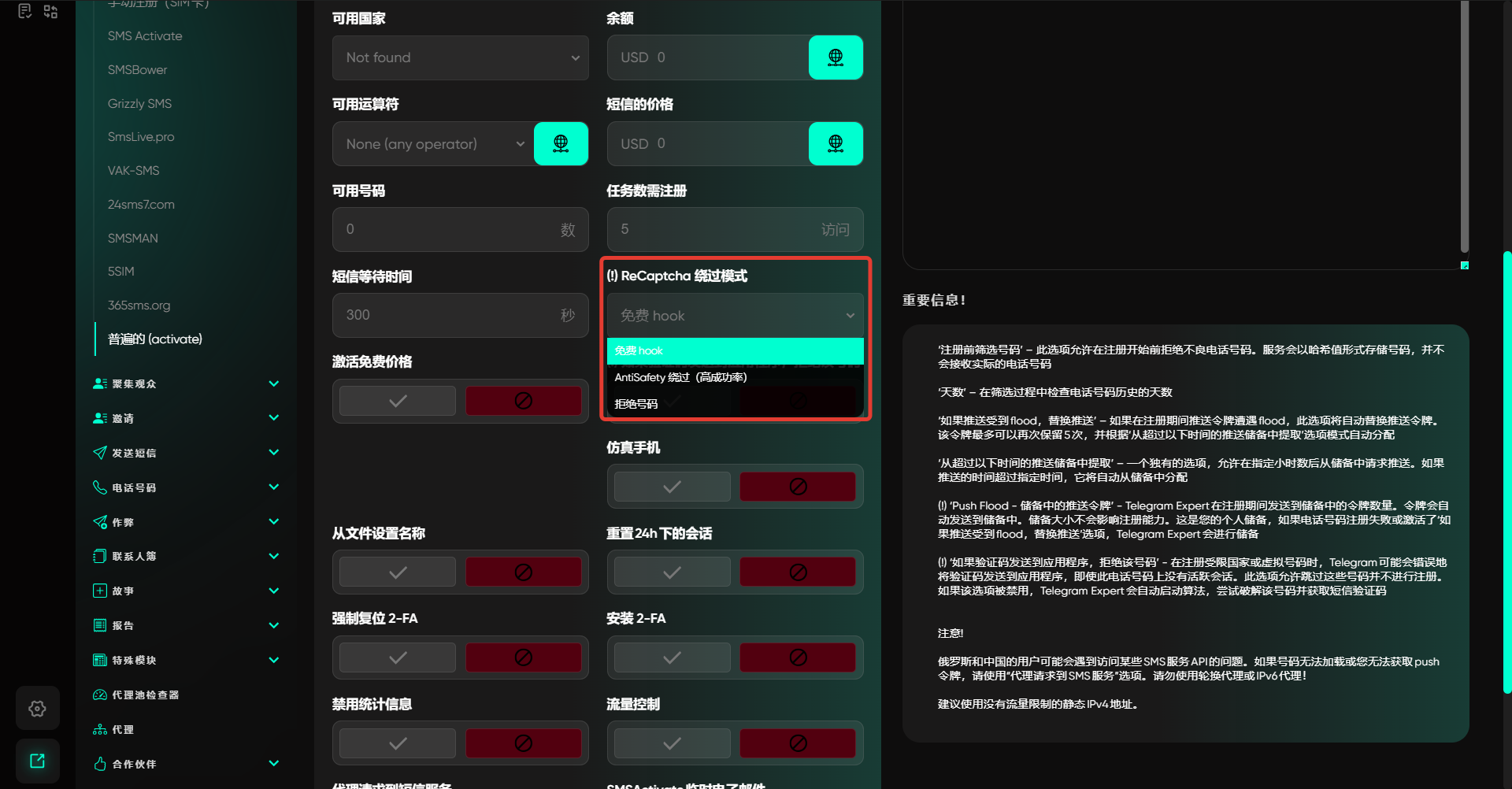Open the Grizzly SMS service page
This screenshot has width=1512, height=789.
tap(139, 103)
